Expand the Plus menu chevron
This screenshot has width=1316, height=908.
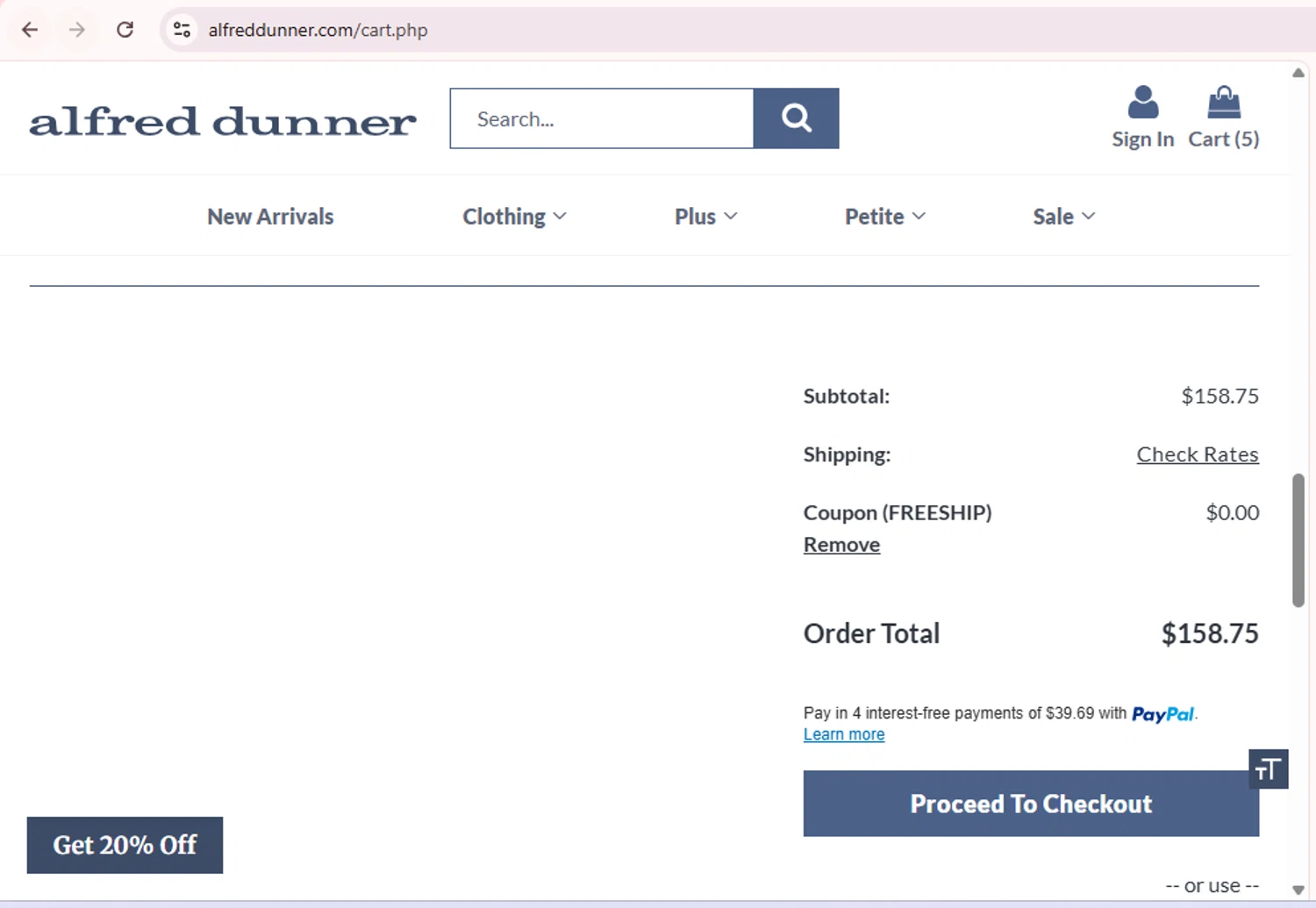tap(731, 217)
